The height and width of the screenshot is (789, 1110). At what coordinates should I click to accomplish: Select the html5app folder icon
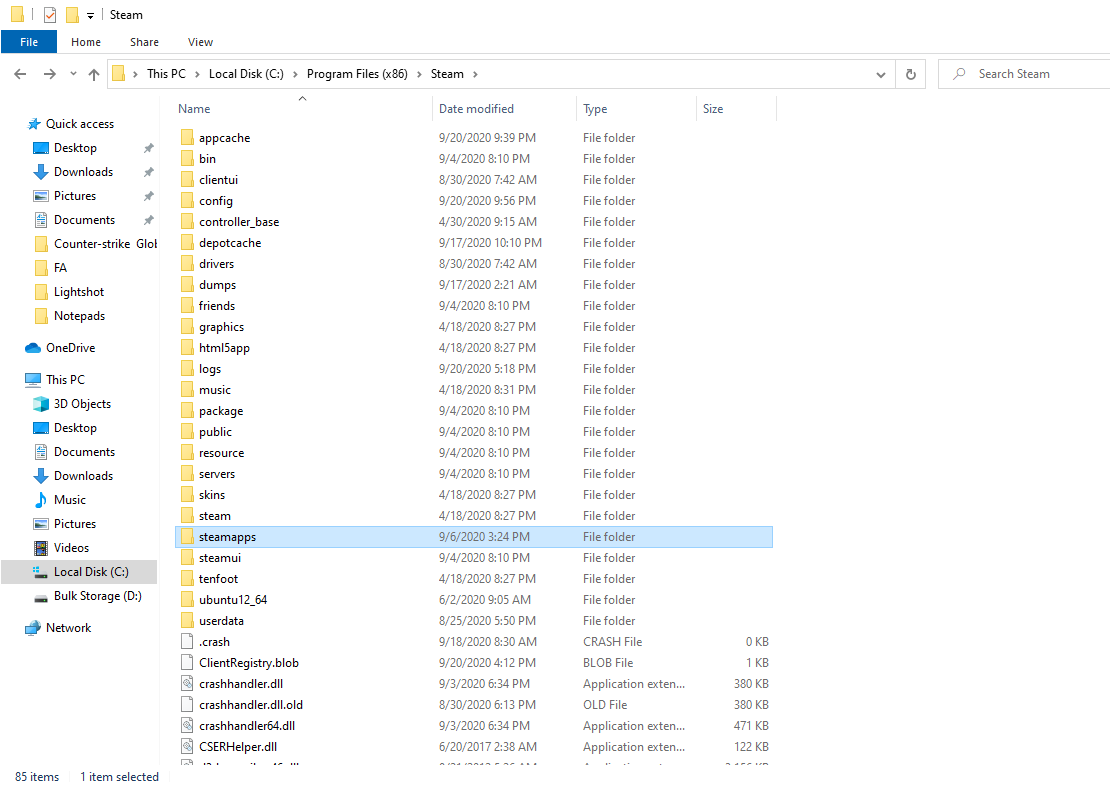point(187,347)
